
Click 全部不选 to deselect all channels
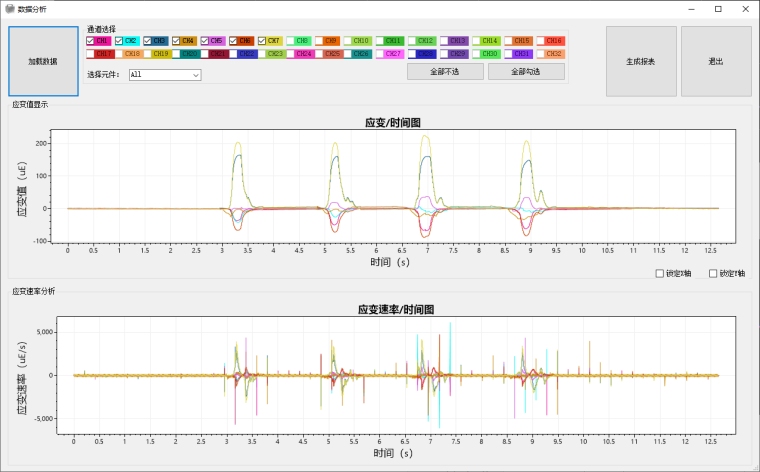point(446,72)
